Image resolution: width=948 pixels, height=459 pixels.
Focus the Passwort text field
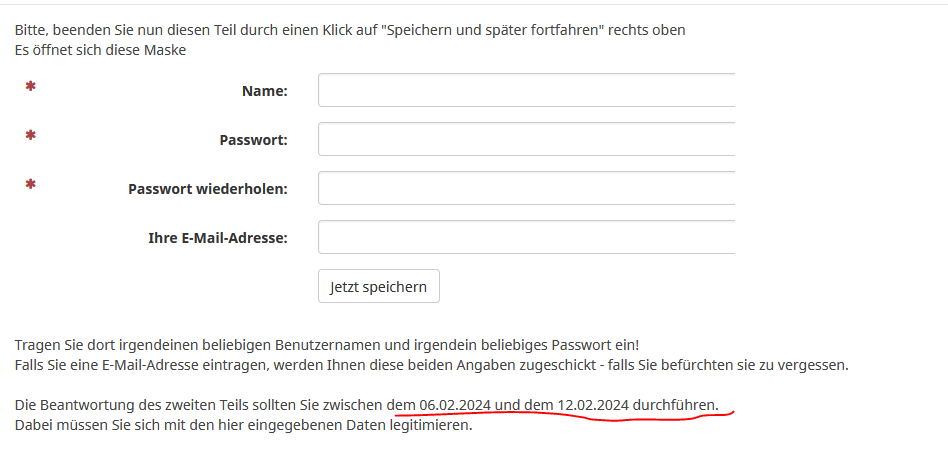tap(526, 139)
